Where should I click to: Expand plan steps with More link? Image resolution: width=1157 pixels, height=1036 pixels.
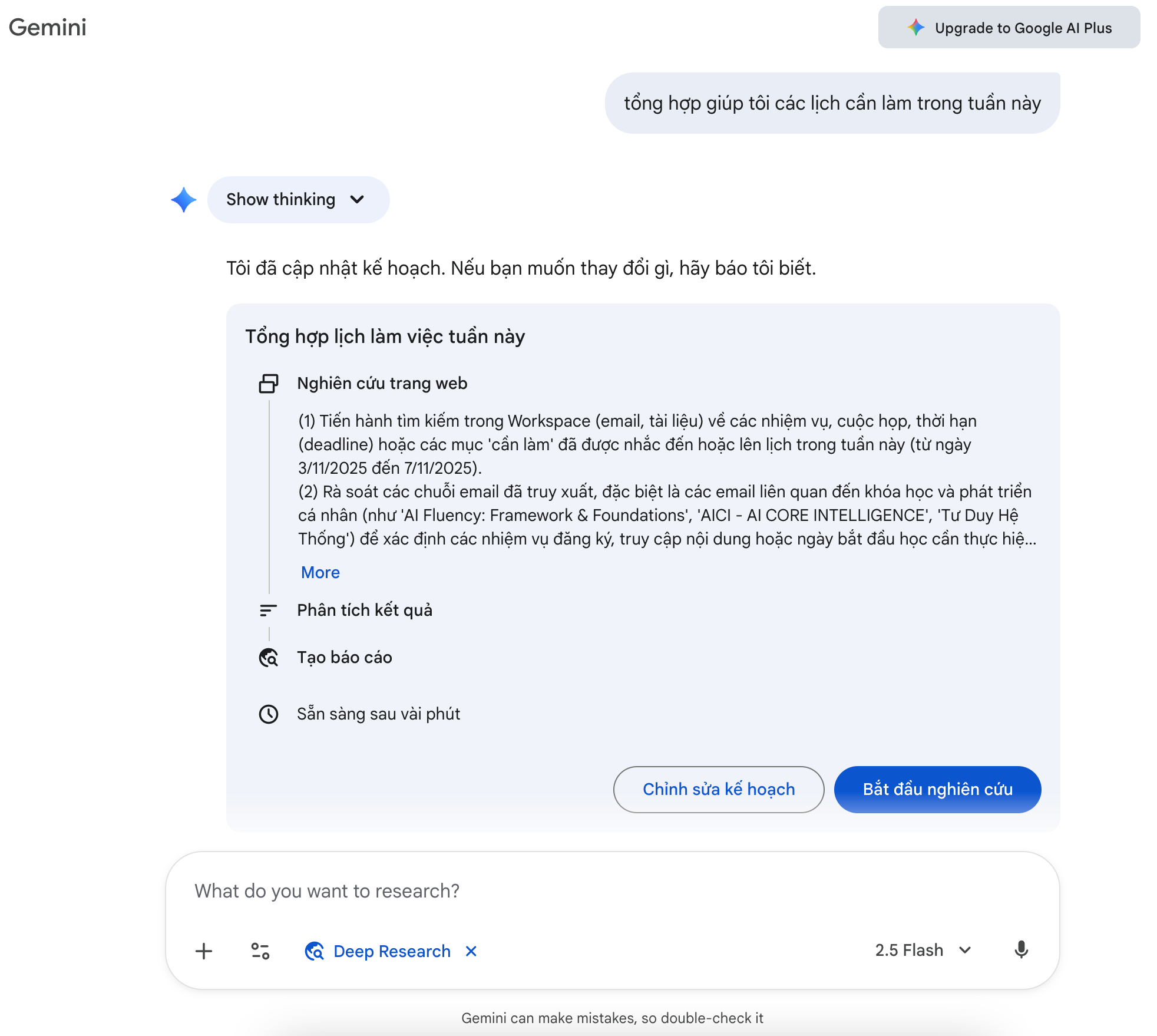point(320,572)
